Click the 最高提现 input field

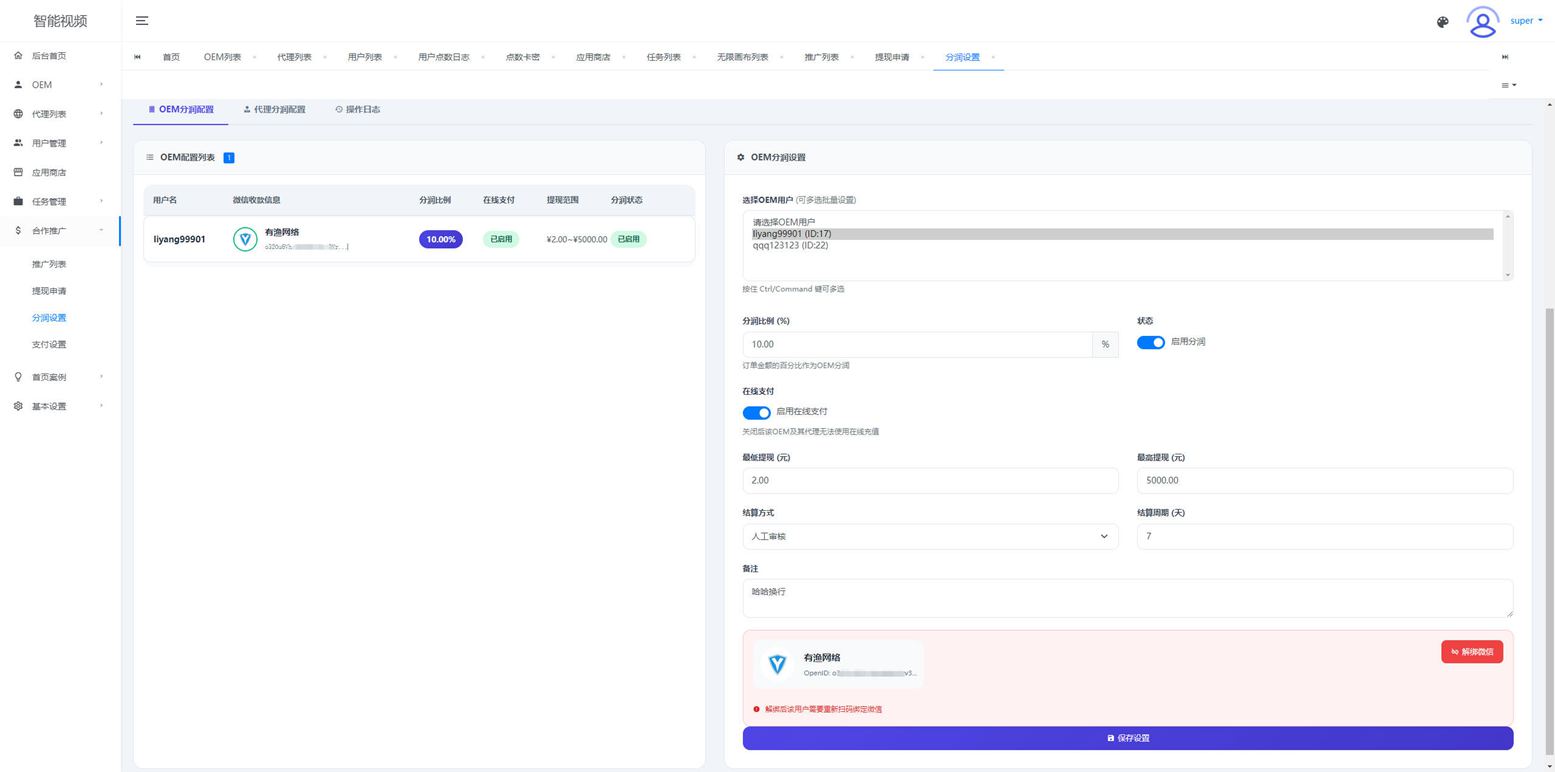click(x=1325, y=480)
